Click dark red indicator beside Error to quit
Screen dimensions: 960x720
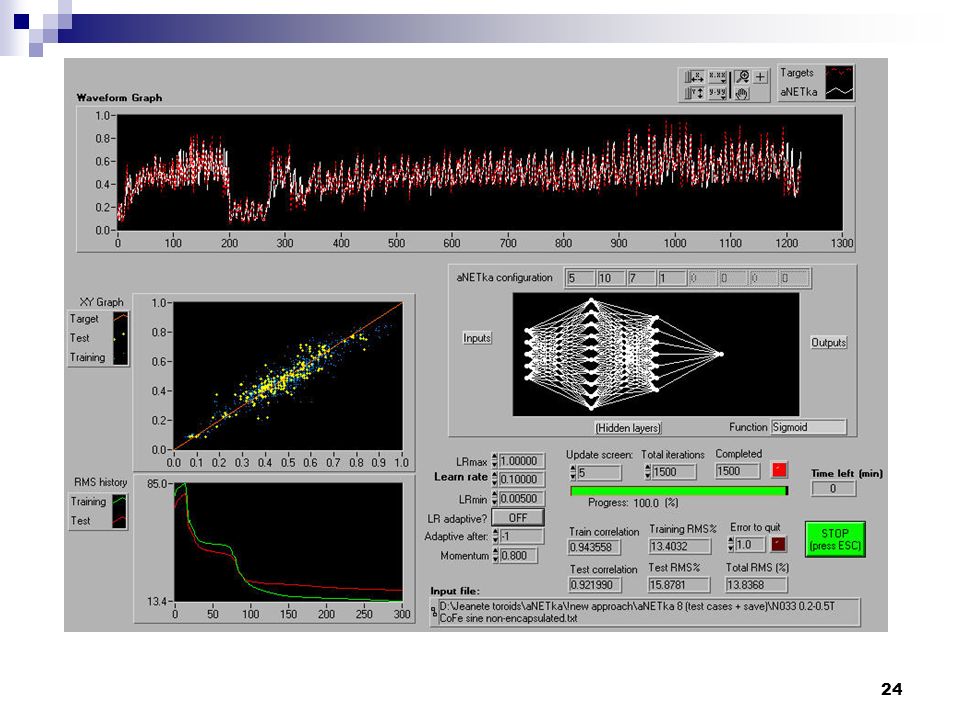coord(778,544)
